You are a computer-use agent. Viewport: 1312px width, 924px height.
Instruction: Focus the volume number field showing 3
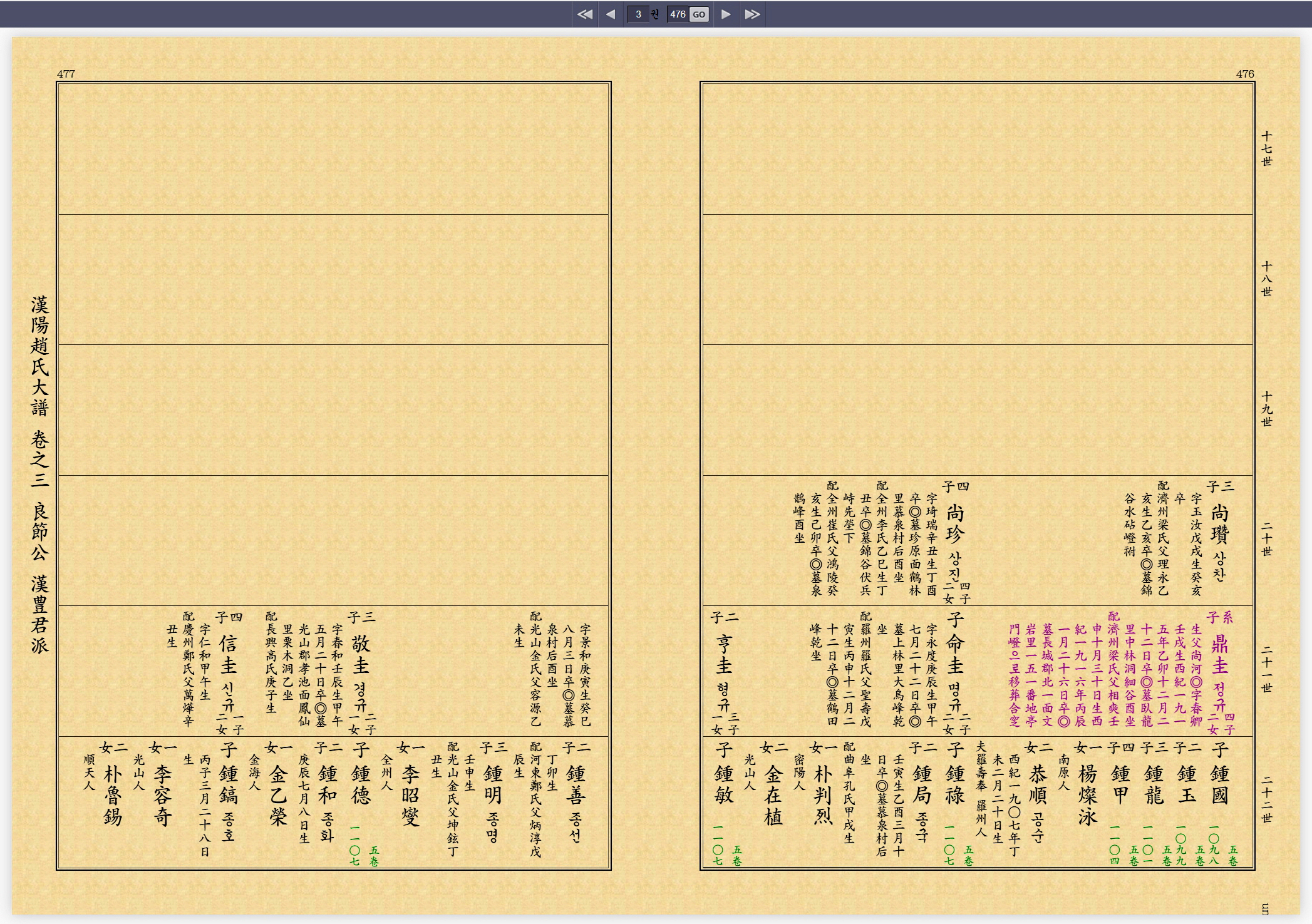coord(638,14)
